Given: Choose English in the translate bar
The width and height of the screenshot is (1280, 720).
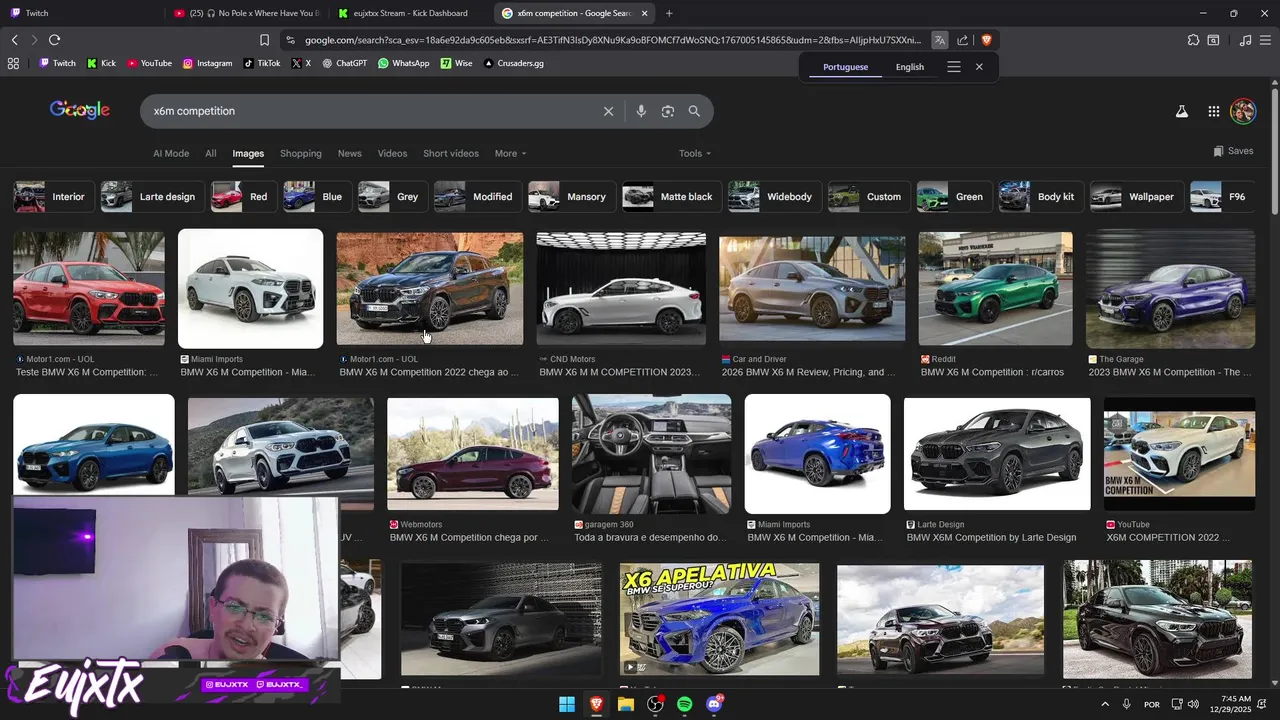Looking at the screenshot, I should click(x=910, y=67).
